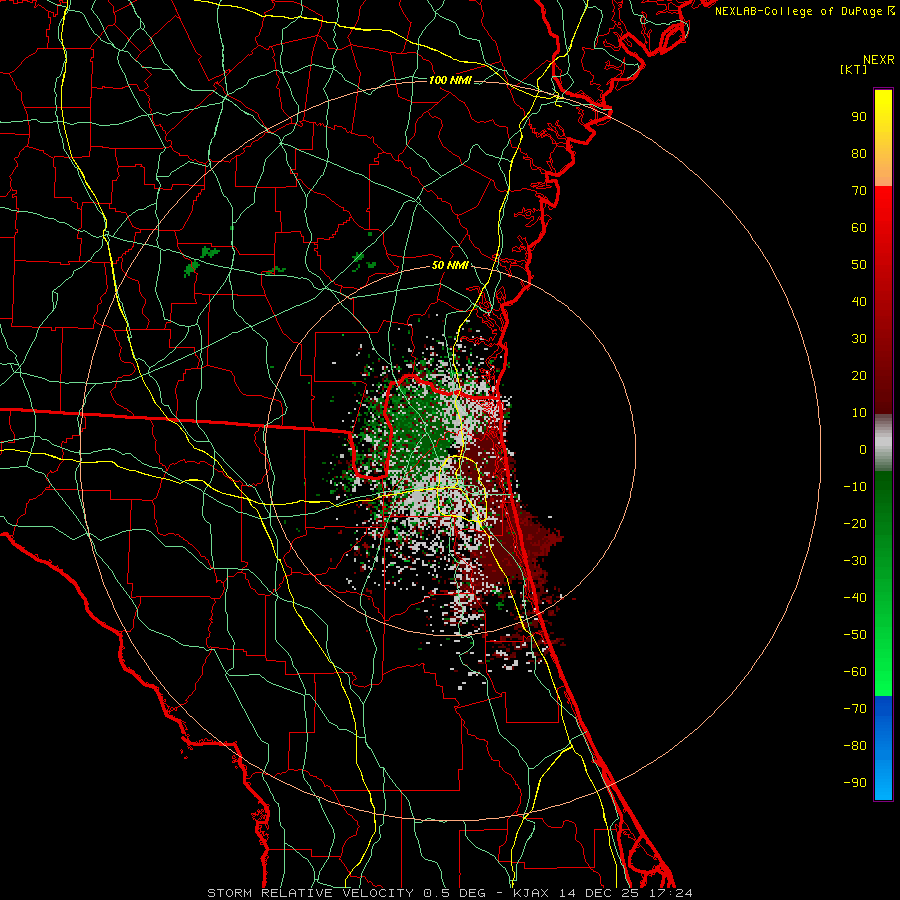Click the blue segment of the color bar

tap(883, 748)
